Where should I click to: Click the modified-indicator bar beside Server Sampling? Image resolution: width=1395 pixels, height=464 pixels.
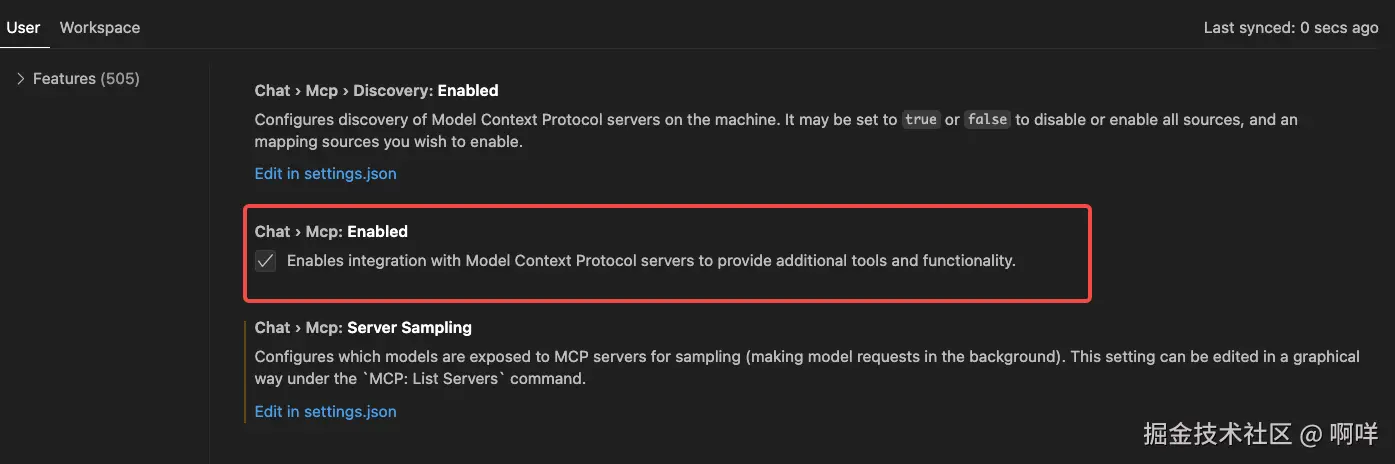[244, 370]
